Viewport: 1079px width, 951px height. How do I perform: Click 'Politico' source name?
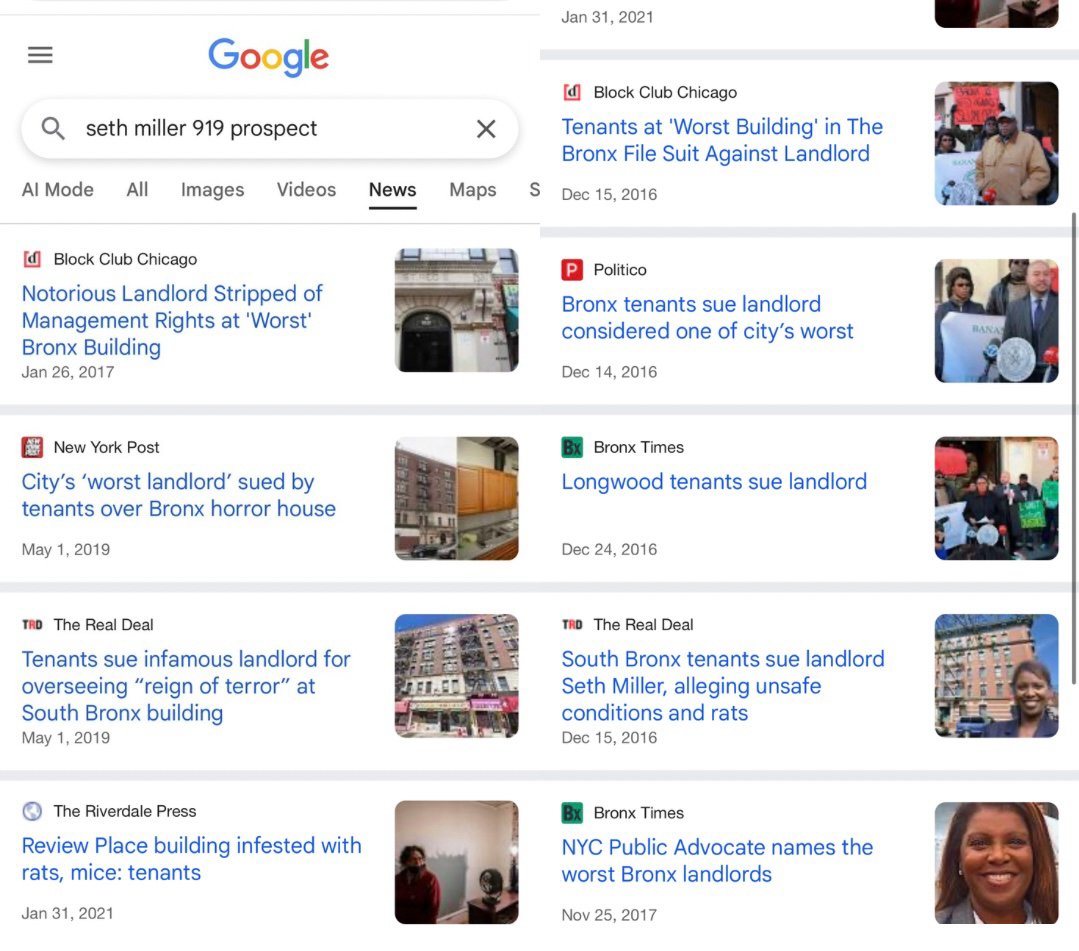(620, 270)
